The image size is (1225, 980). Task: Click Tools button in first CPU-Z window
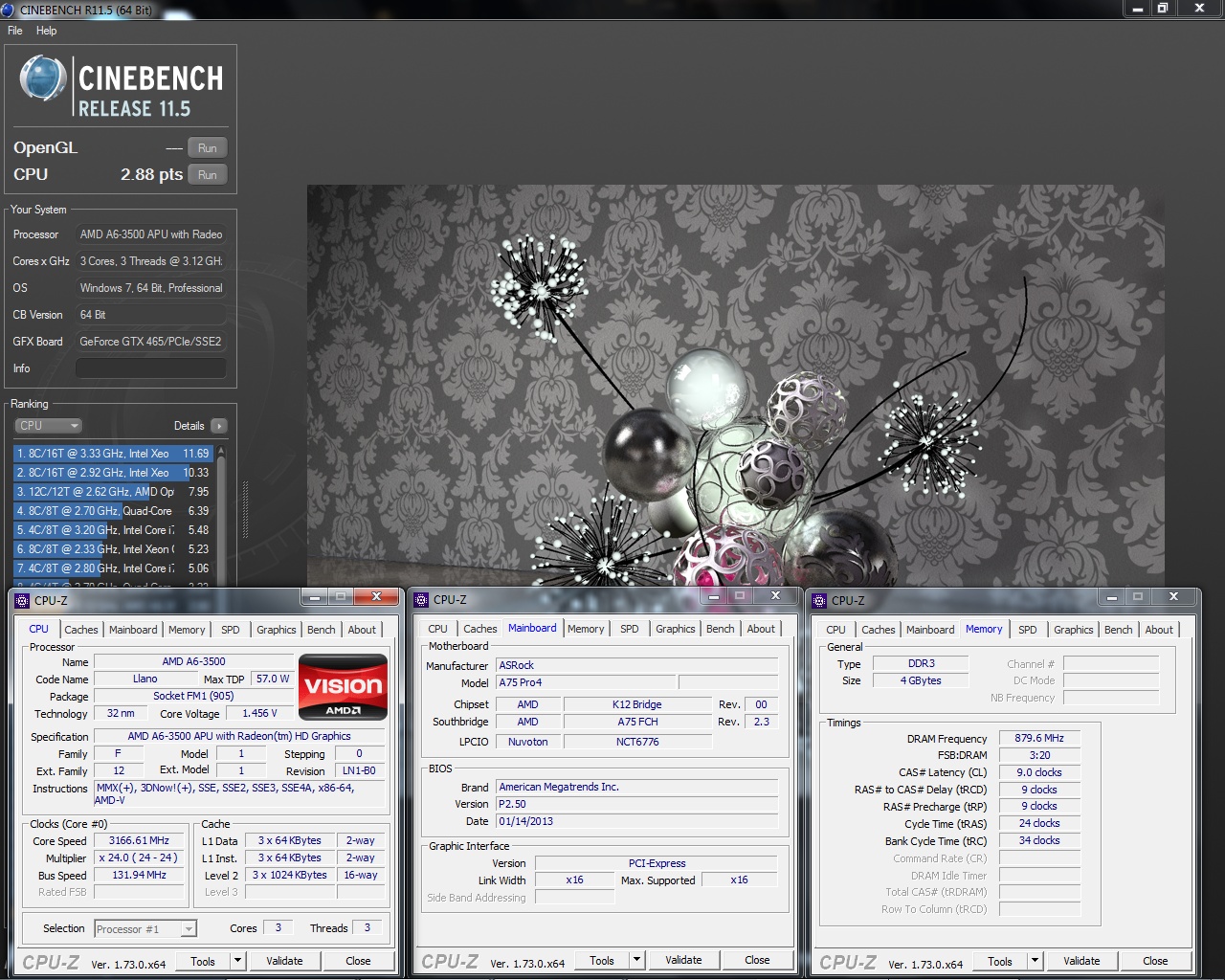click(203, 961)
